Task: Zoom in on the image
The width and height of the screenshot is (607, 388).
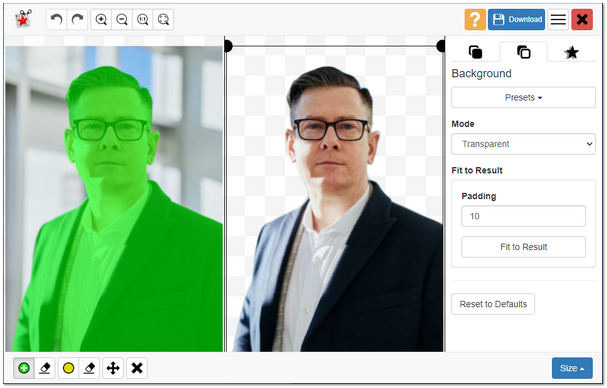Action: pos(101,19)
